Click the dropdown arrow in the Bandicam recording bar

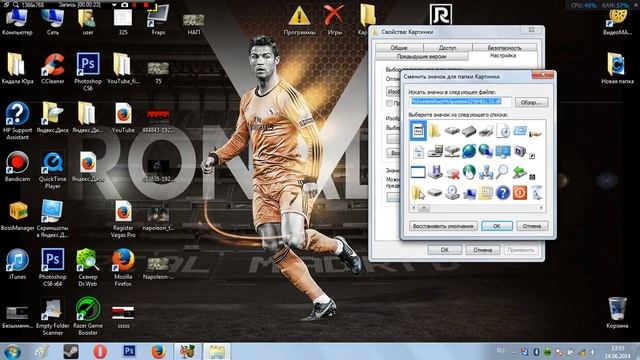tap(114, 5)
